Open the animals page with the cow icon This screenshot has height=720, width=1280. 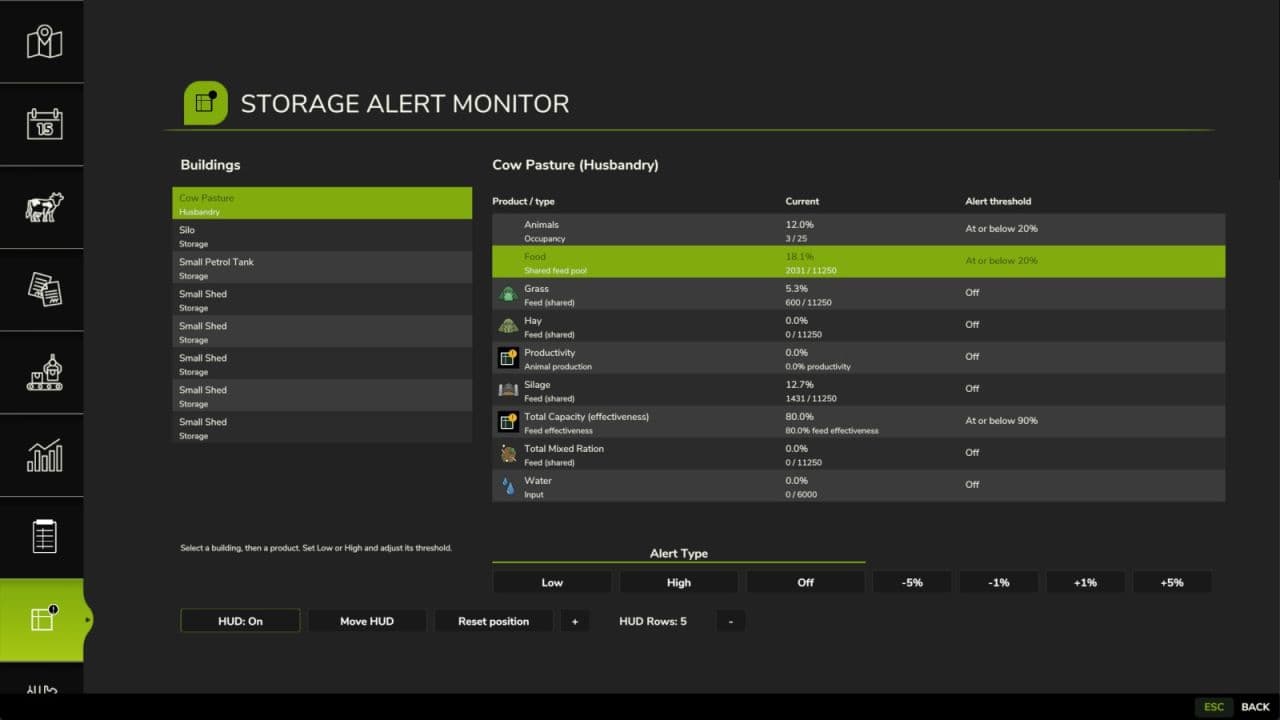[x=44, y=207]
